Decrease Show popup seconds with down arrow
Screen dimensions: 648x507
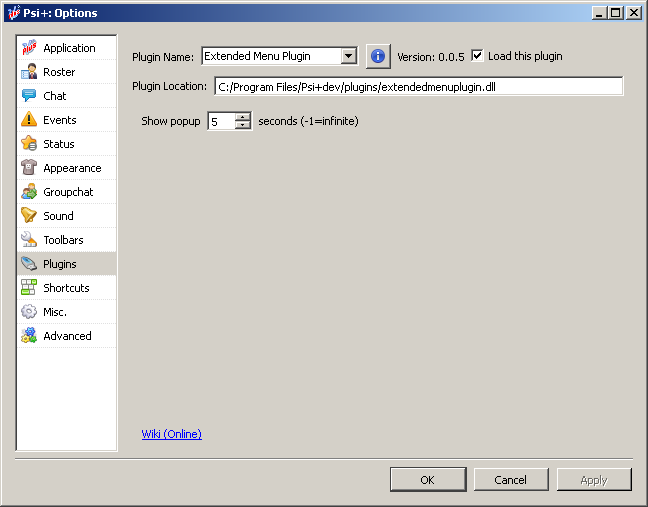tap(243, 126)
